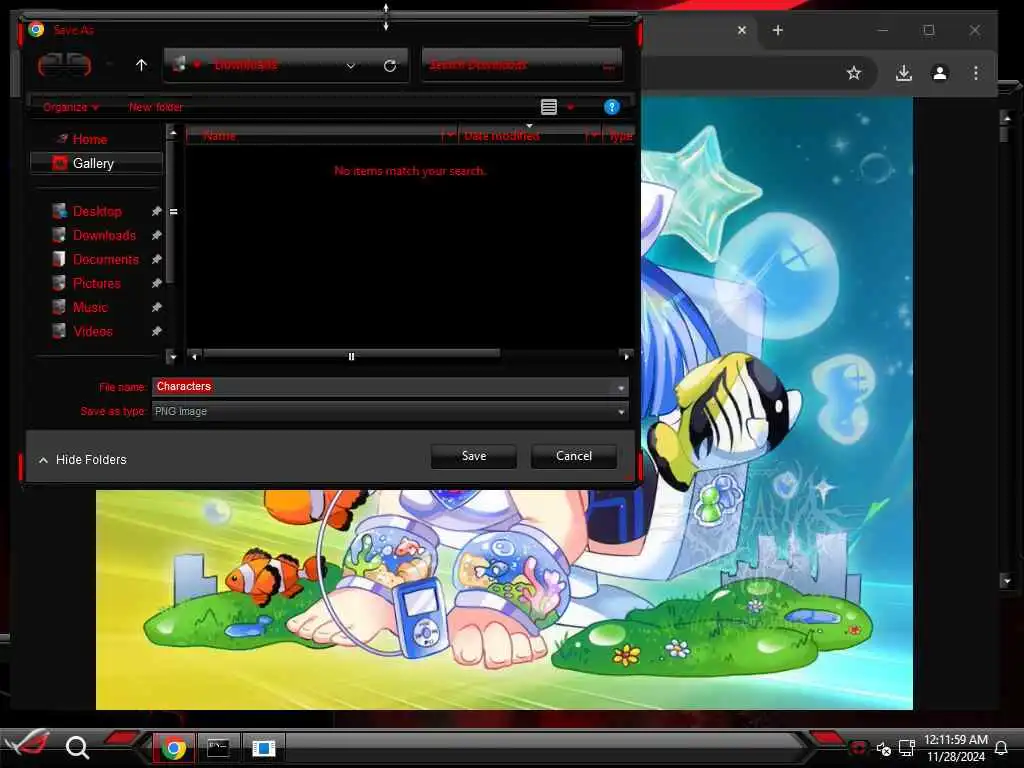Click the Search Downloads field
Screen dimensions: 1024x768
pyautogui.click(x=522, y=65)
